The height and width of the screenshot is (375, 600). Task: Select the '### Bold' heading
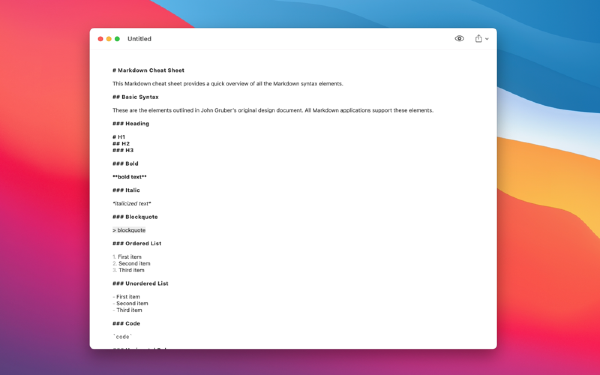[x=125, y=164]
